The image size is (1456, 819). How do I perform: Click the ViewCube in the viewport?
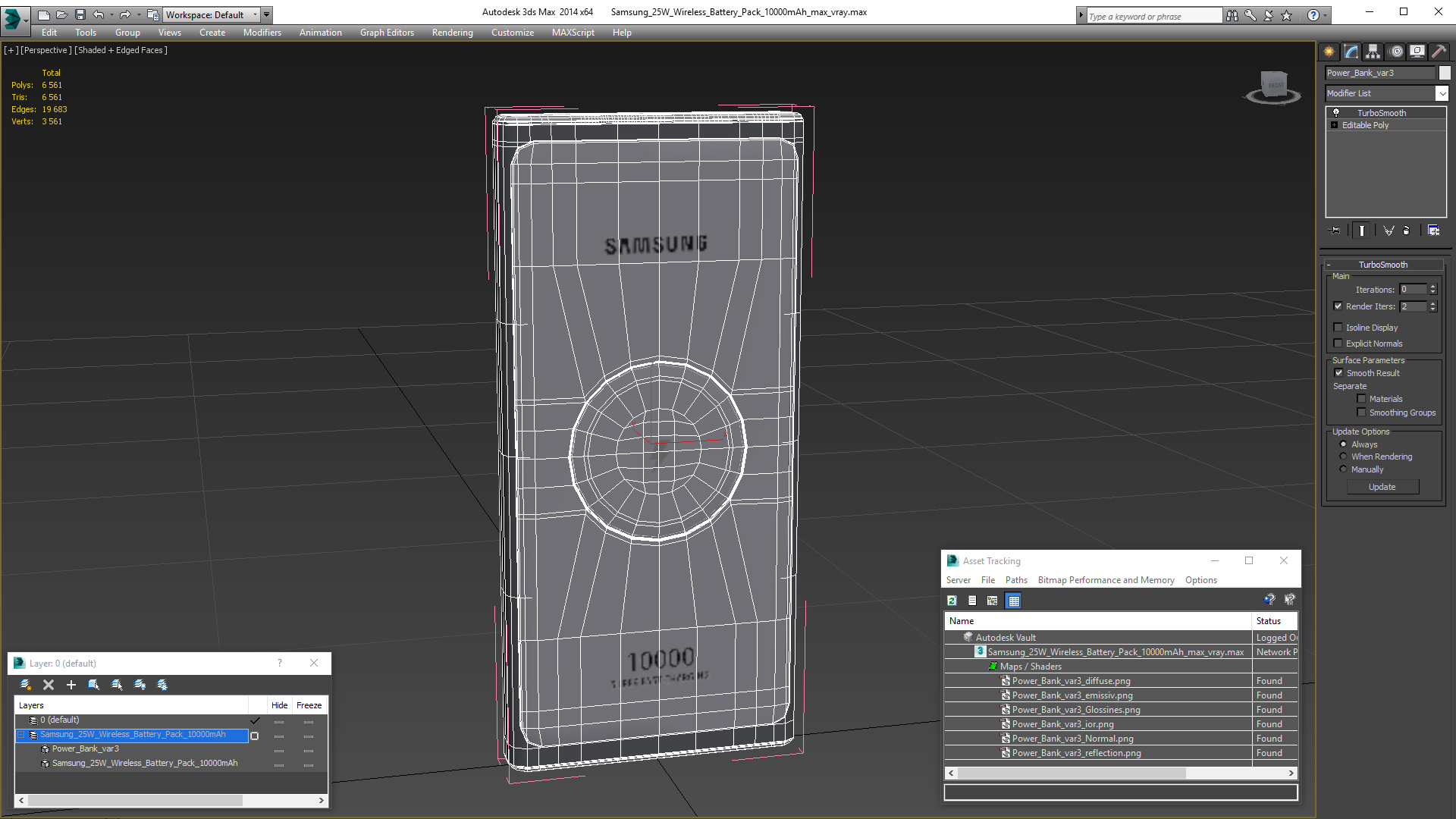[x=1273, y=86]
